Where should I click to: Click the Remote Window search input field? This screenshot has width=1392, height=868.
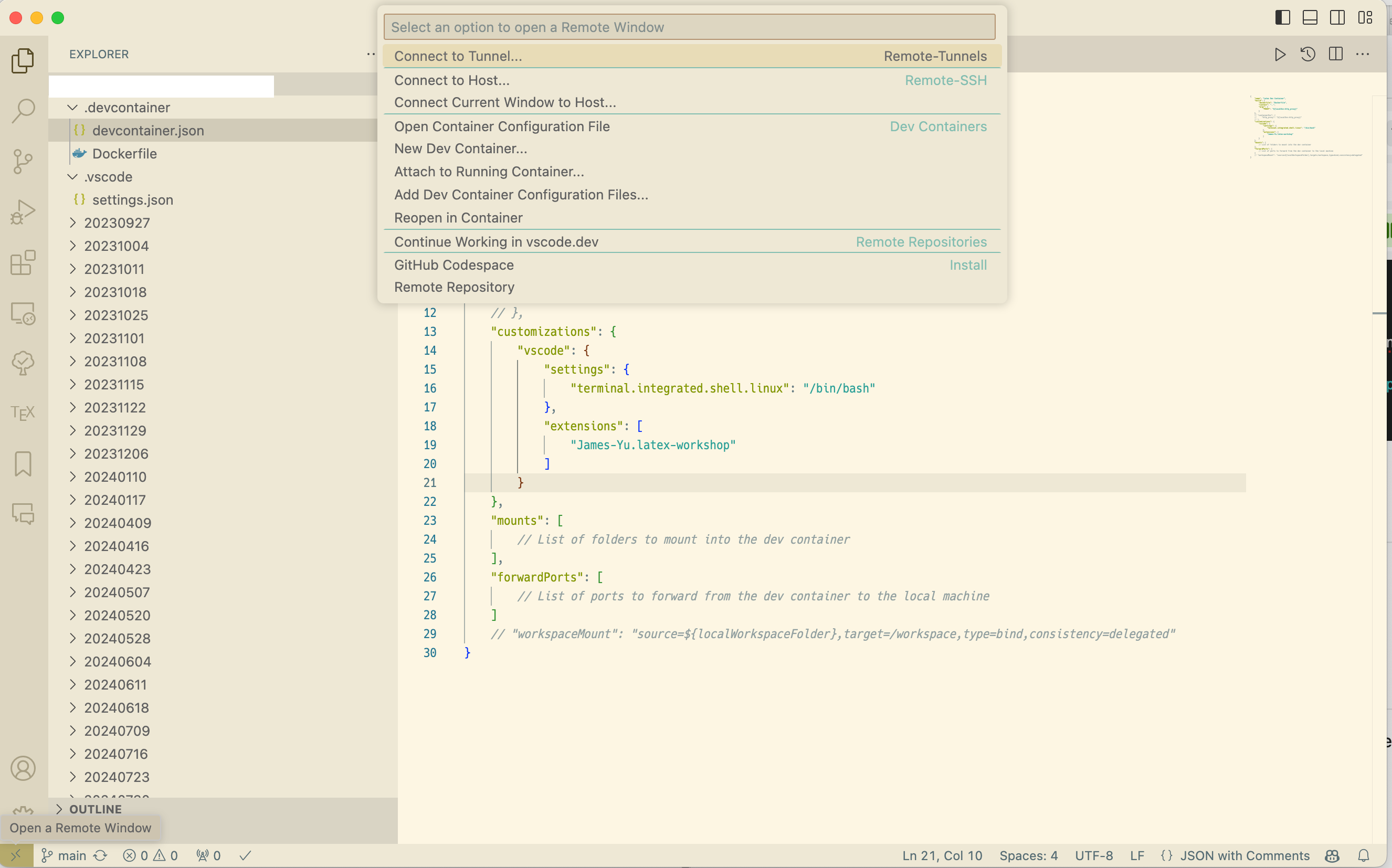tap(689, 27)
